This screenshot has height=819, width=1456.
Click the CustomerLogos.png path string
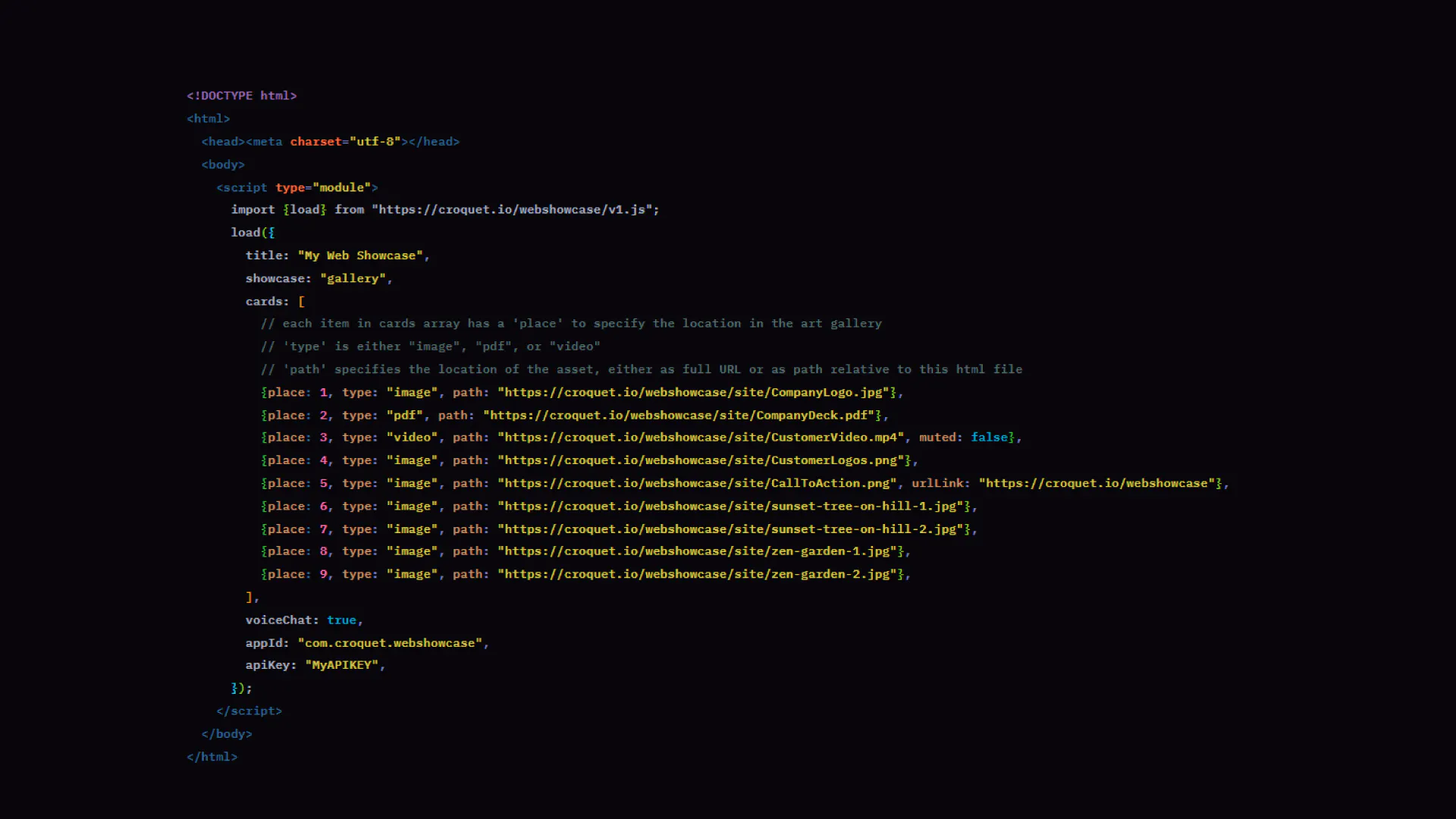[701, 460]
